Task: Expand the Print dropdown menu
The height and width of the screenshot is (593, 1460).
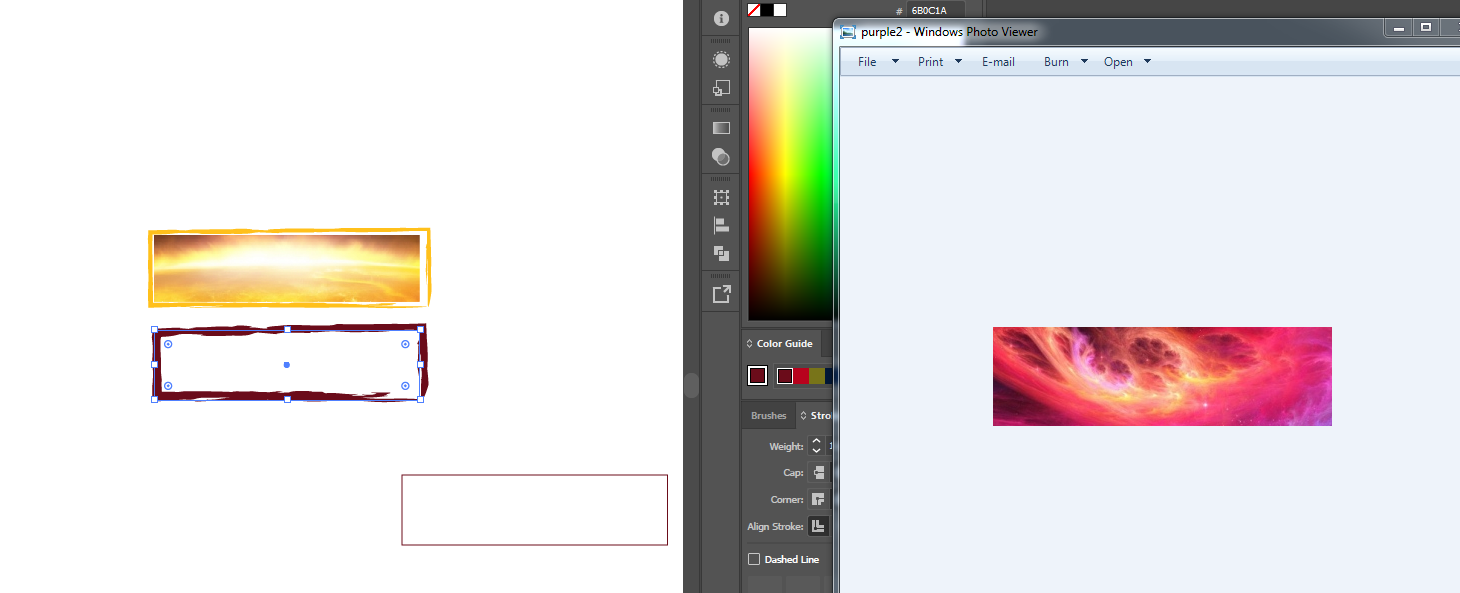Action: tap(958, 62)
